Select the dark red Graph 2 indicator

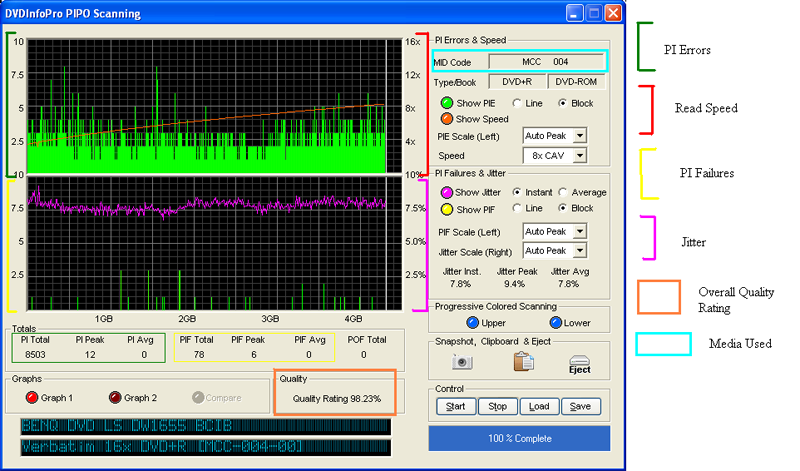tap(115, 398)
